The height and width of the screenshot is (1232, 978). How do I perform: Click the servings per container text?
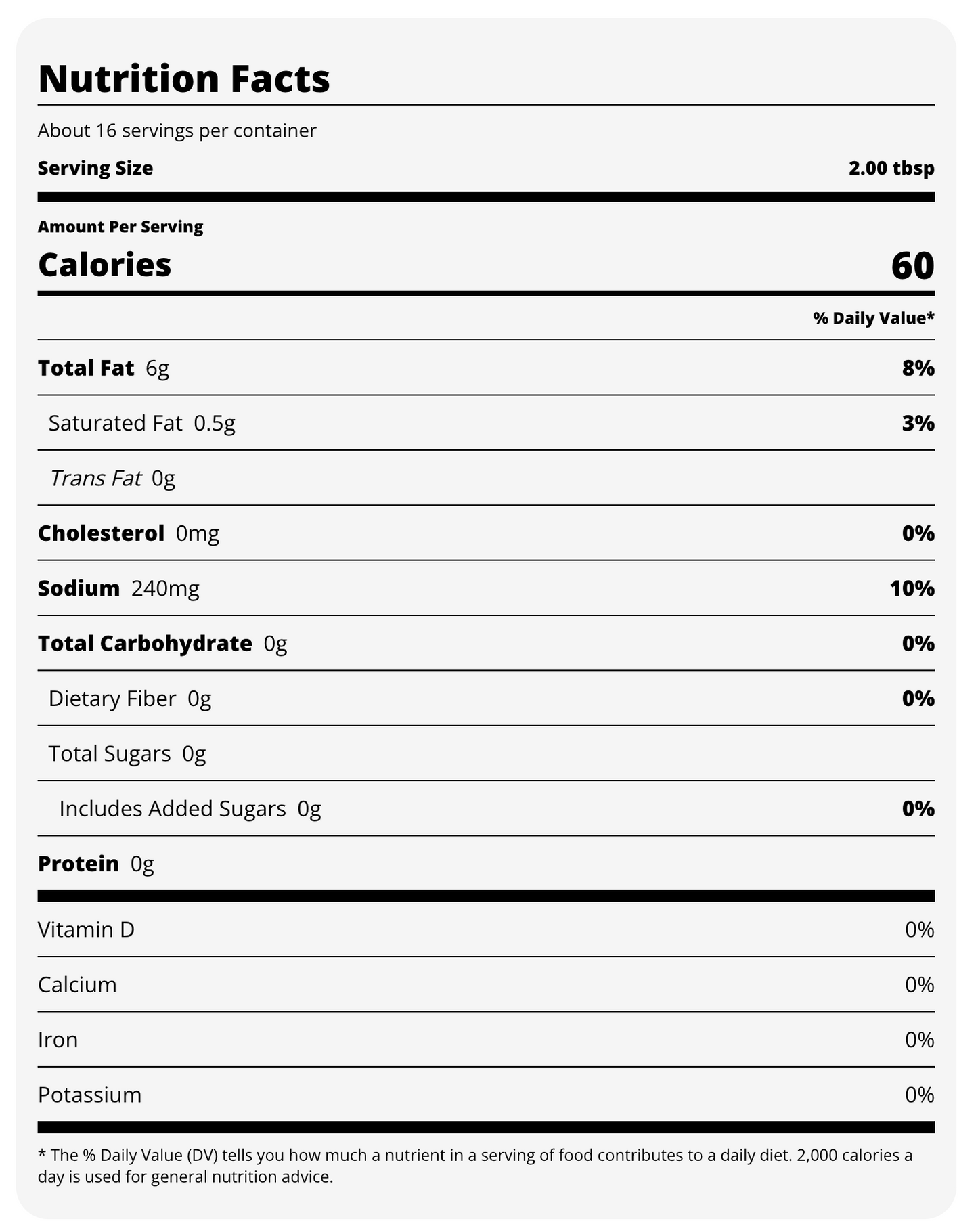(x=177, y=131)
